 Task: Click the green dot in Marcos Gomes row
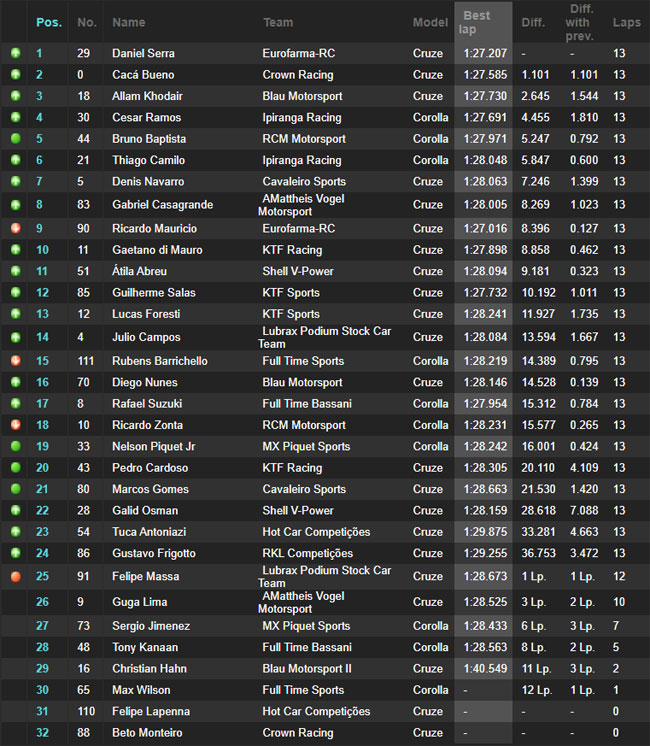(x=16, y=489)
